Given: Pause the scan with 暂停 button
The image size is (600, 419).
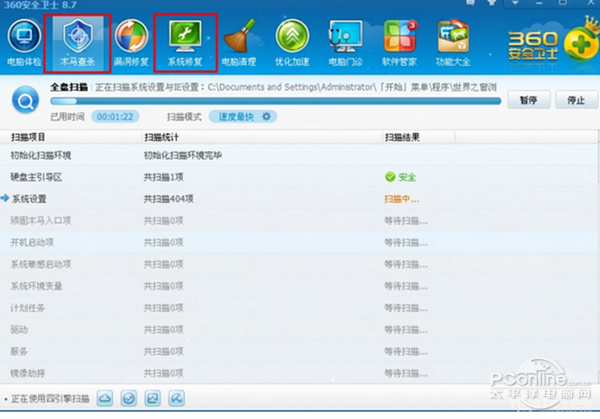Looking at the screenshot, I should (x=528, y=100).
